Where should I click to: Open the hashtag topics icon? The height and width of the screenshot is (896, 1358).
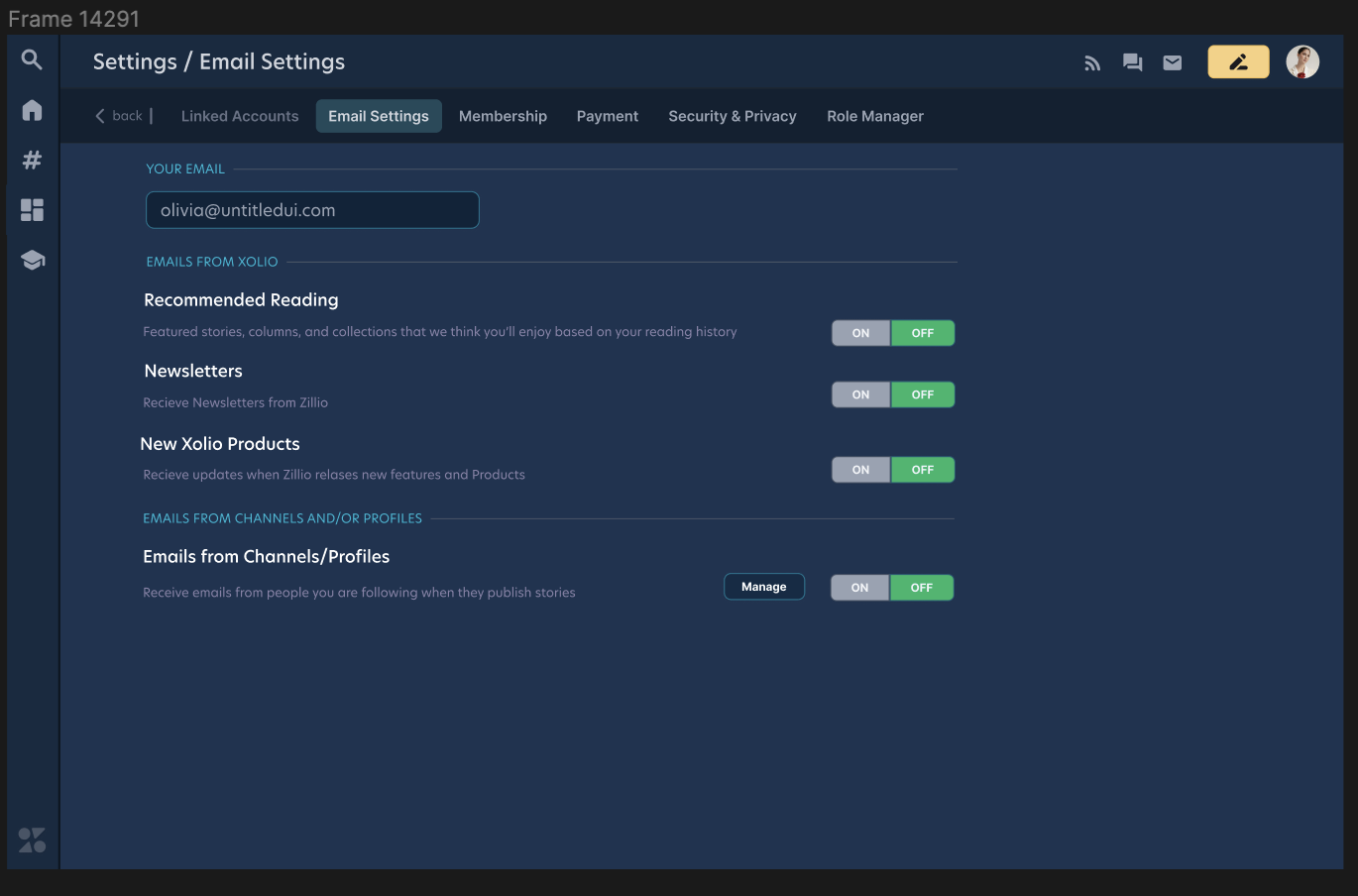[x=32, y=160]
